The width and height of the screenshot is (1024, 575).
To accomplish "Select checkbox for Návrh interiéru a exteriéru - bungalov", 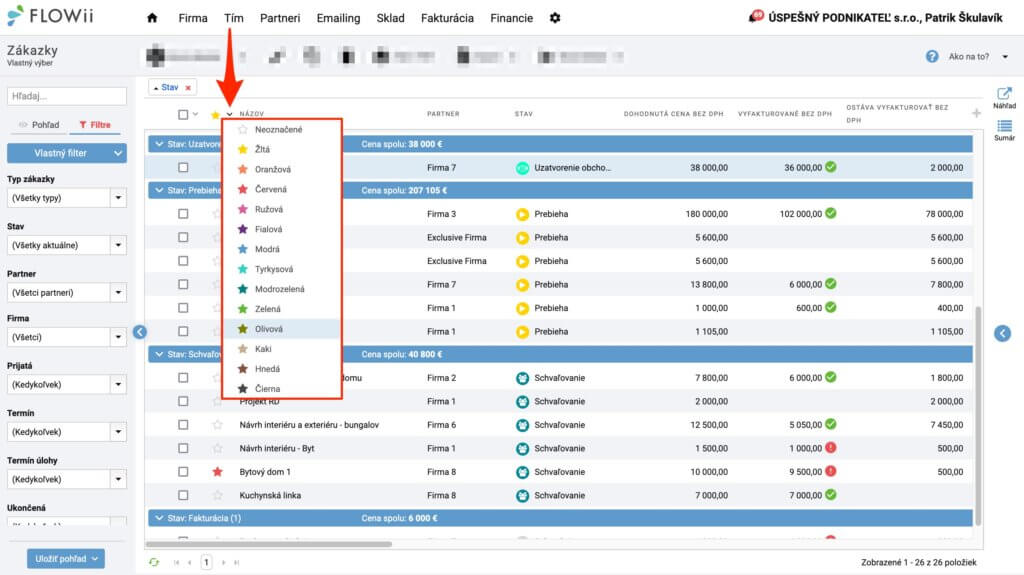I will [x=183, y=425].
